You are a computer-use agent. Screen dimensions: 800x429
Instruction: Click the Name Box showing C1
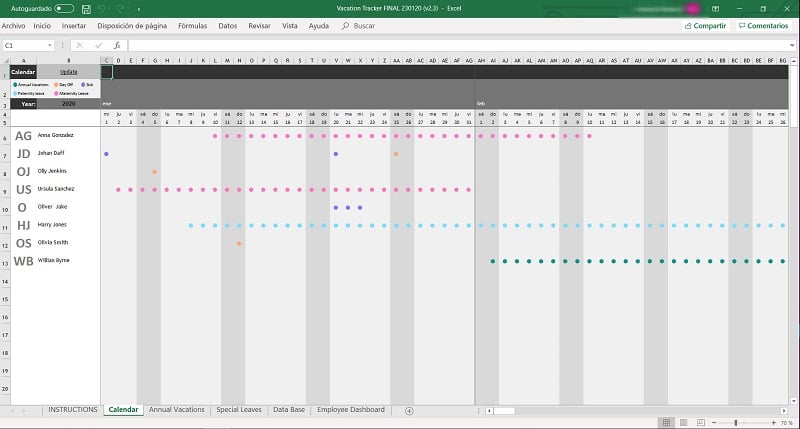[24, 45]
